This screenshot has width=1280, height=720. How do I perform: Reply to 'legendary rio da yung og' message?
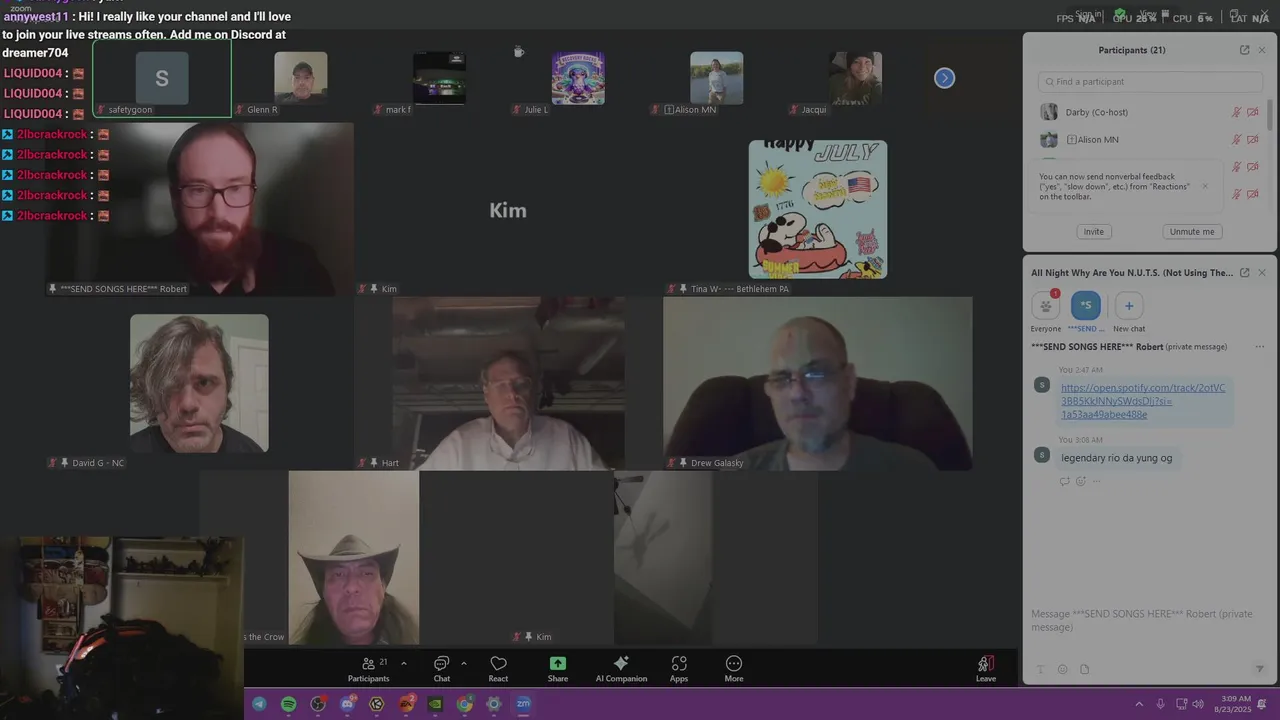1064,481
